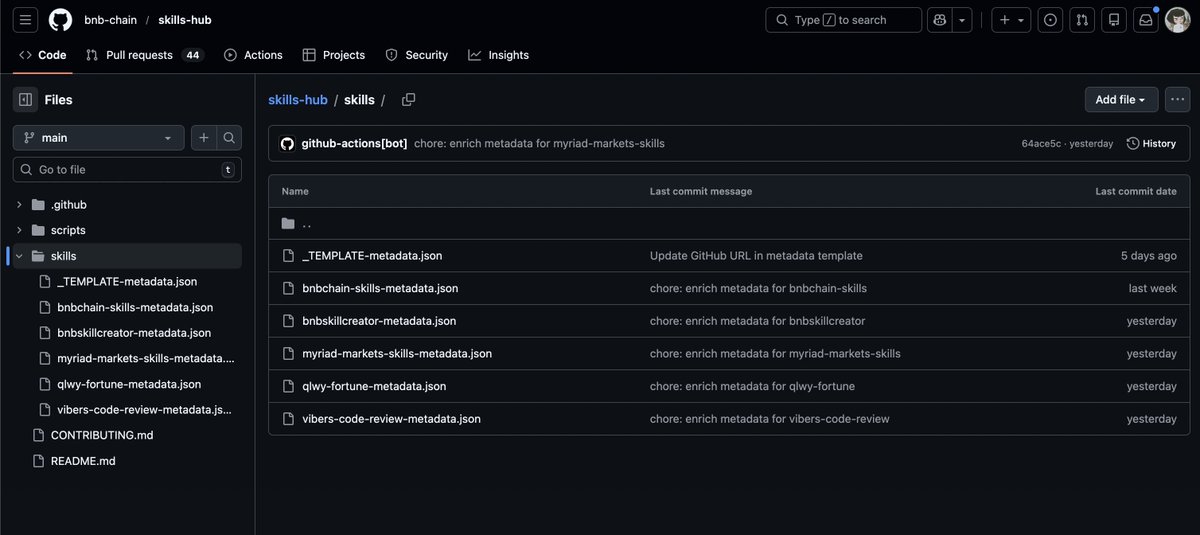Open the hamburger navigation menu

[x=26, y=20]
